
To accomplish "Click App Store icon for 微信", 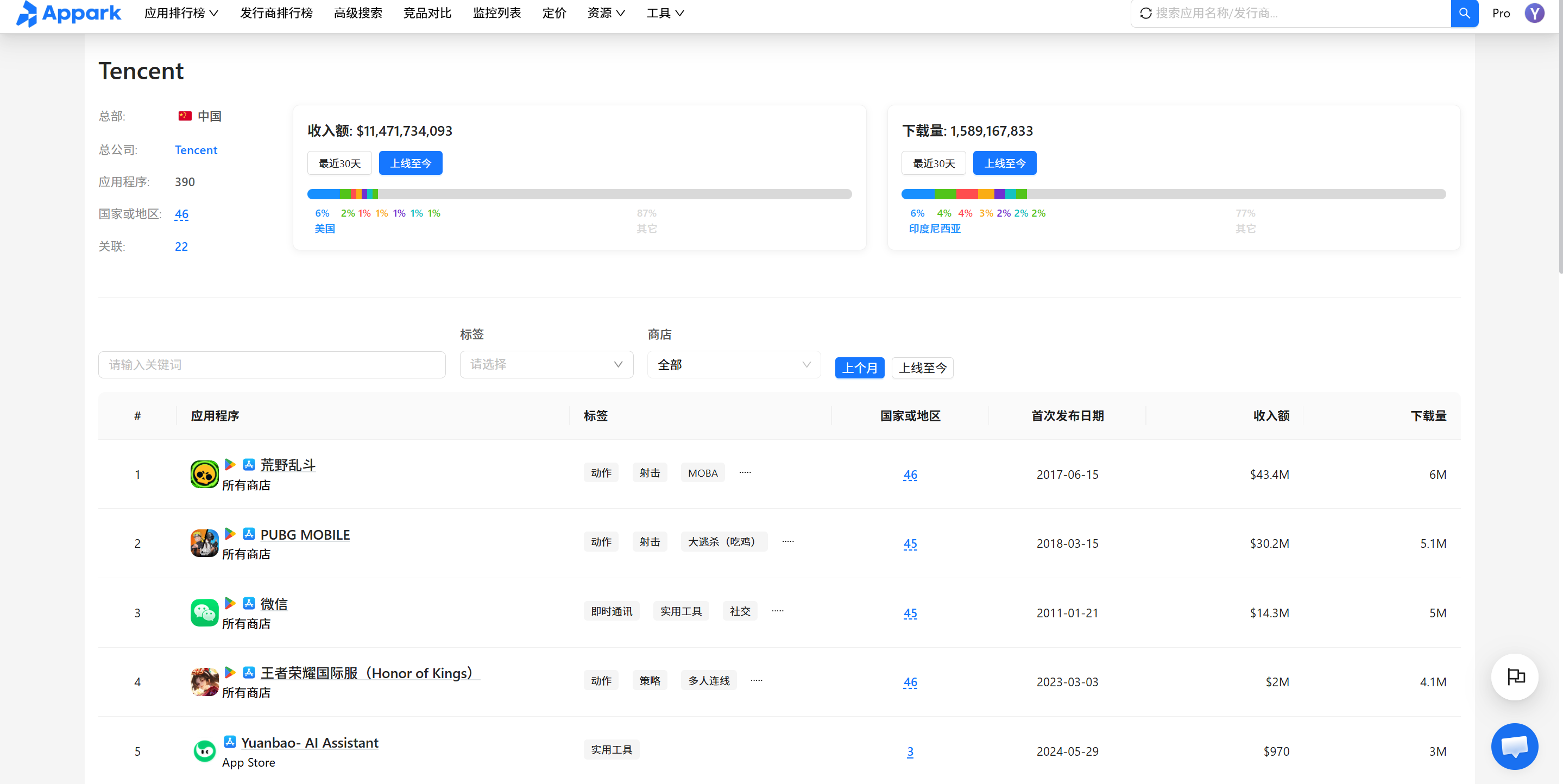I will click(x=249, y=603).
